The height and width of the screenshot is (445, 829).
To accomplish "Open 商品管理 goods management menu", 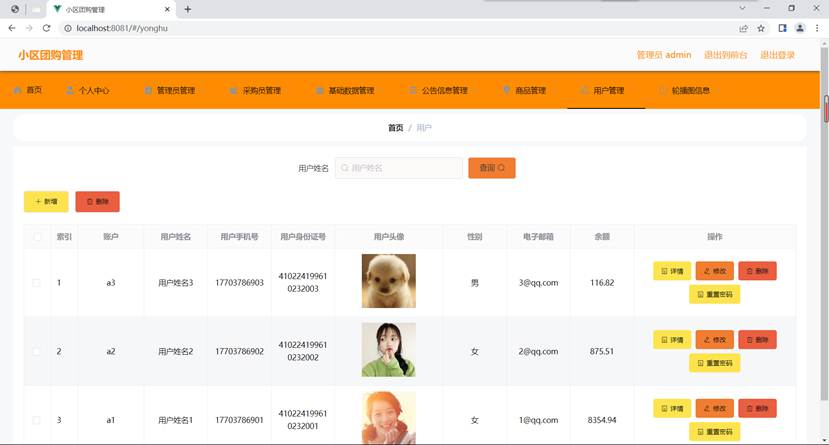I will 524,90.
